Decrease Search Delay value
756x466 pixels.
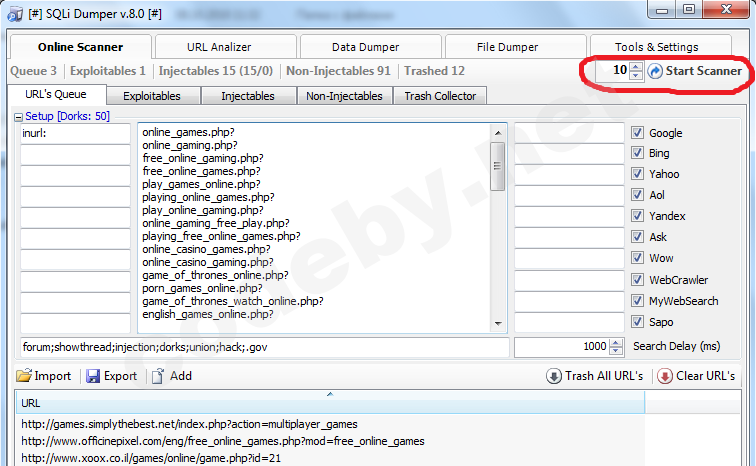click(x=616, y=351)
